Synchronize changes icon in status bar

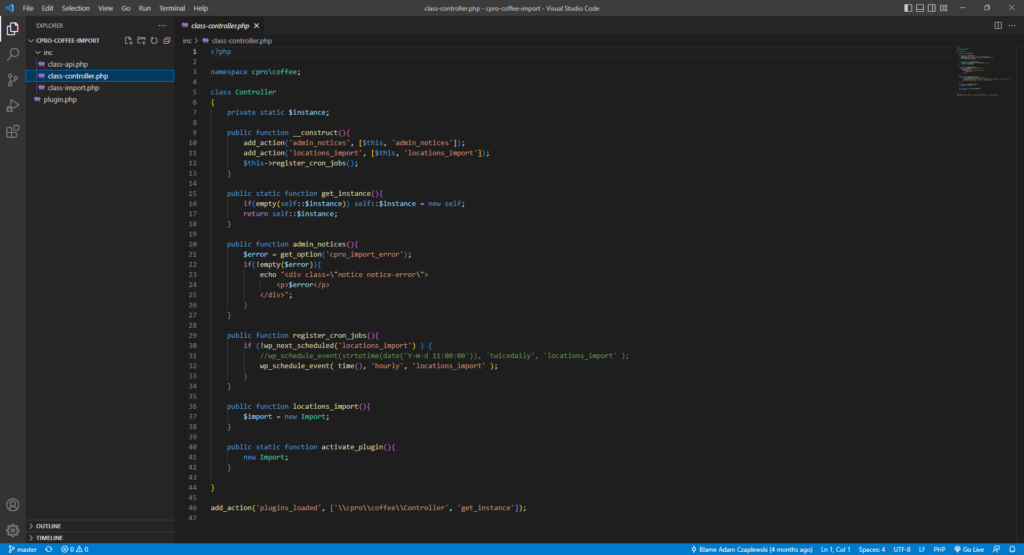coord(49,549)
